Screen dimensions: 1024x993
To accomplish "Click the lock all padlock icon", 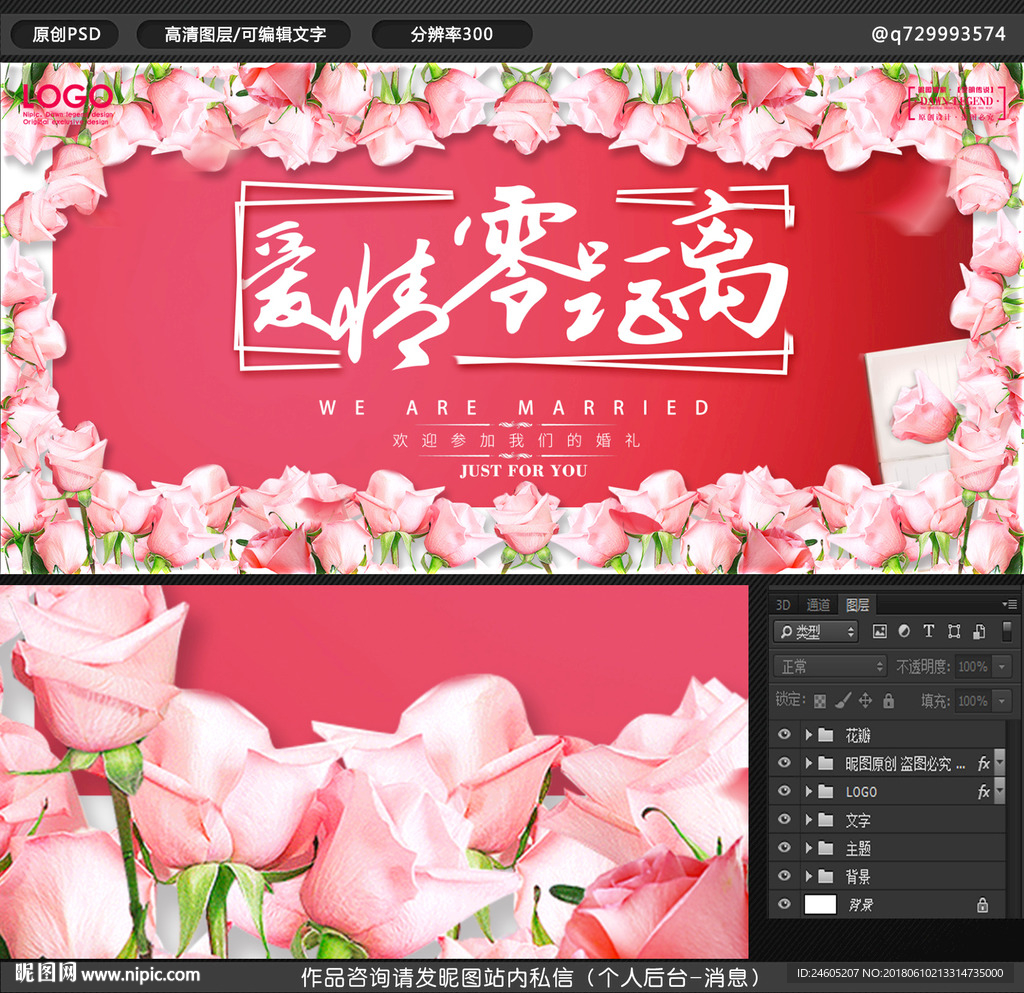I will pyautogui.click(x=888, y=700).
